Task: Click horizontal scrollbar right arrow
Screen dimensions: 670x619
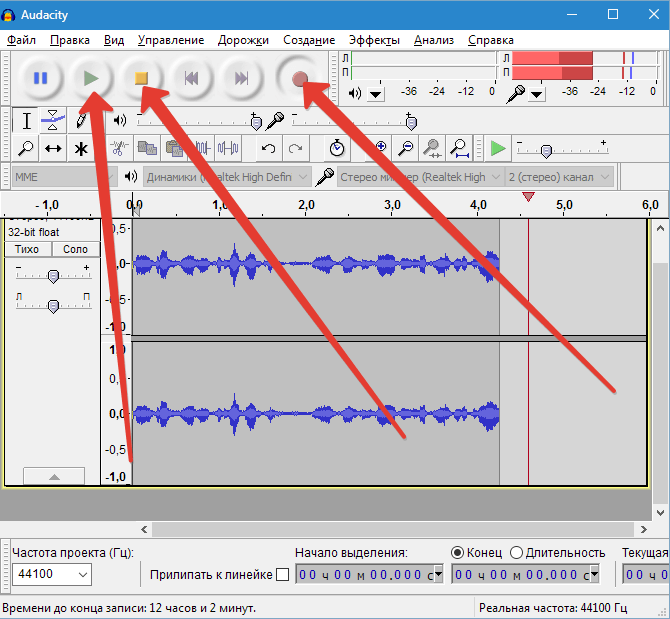Action: tap(644, 530)
